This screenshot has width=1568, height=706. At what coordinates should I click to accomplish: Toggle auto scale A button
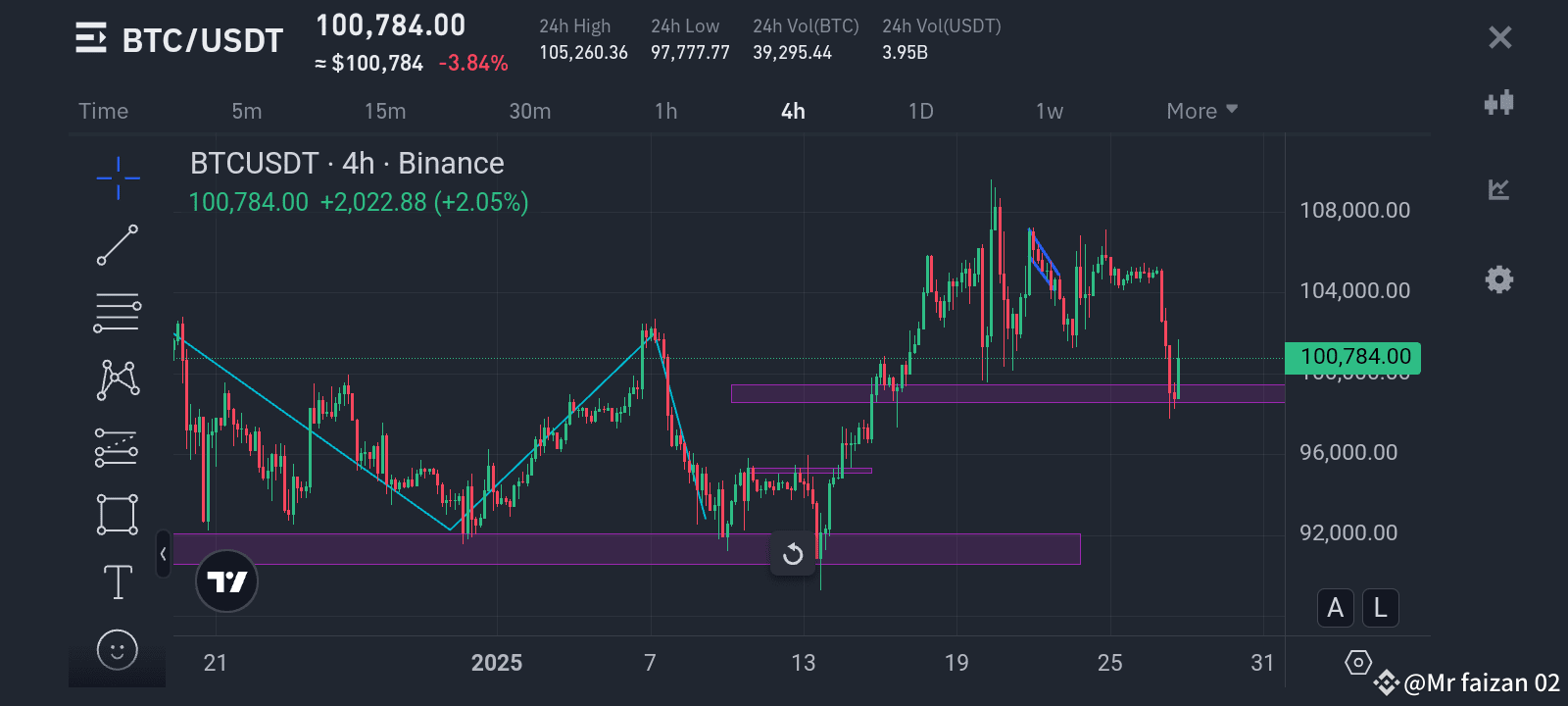point(1335,608)
